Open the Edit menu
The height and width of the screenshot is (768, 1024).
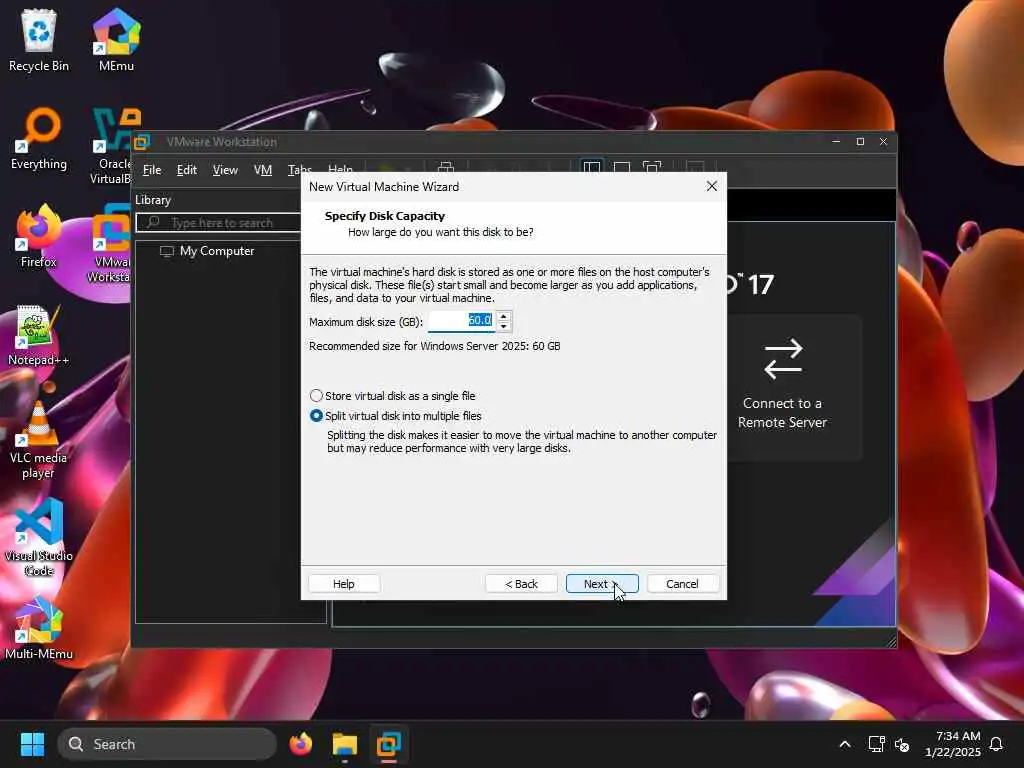click(187, 170)
